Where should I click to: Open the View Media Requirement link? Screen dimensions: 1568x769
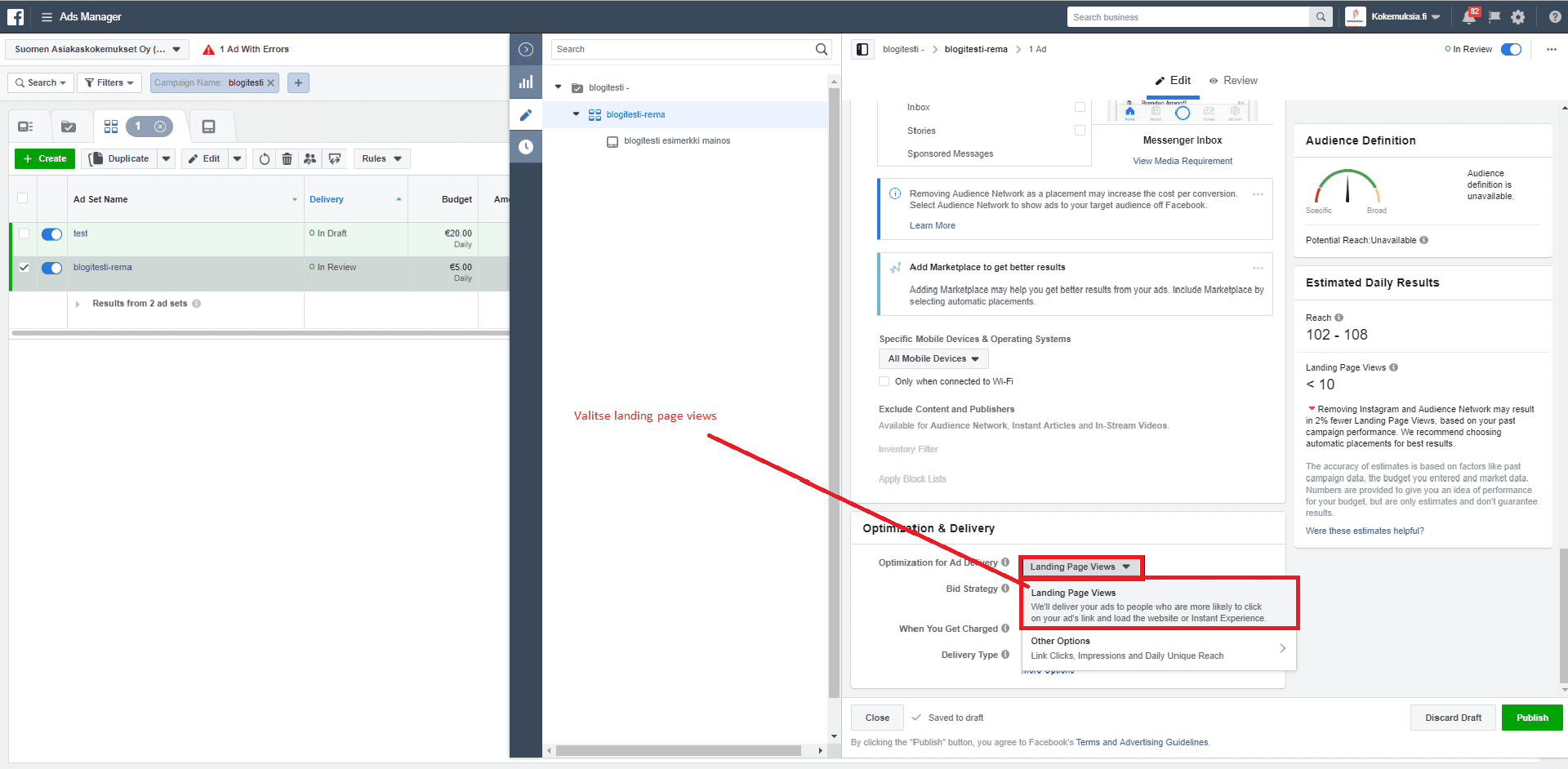(x=1183, y=162)
